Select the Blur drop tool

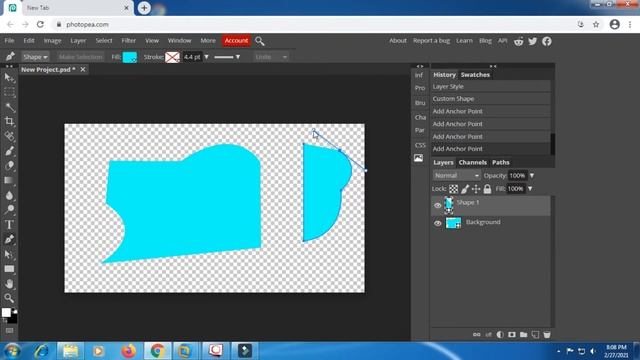[x=9, y=195]
